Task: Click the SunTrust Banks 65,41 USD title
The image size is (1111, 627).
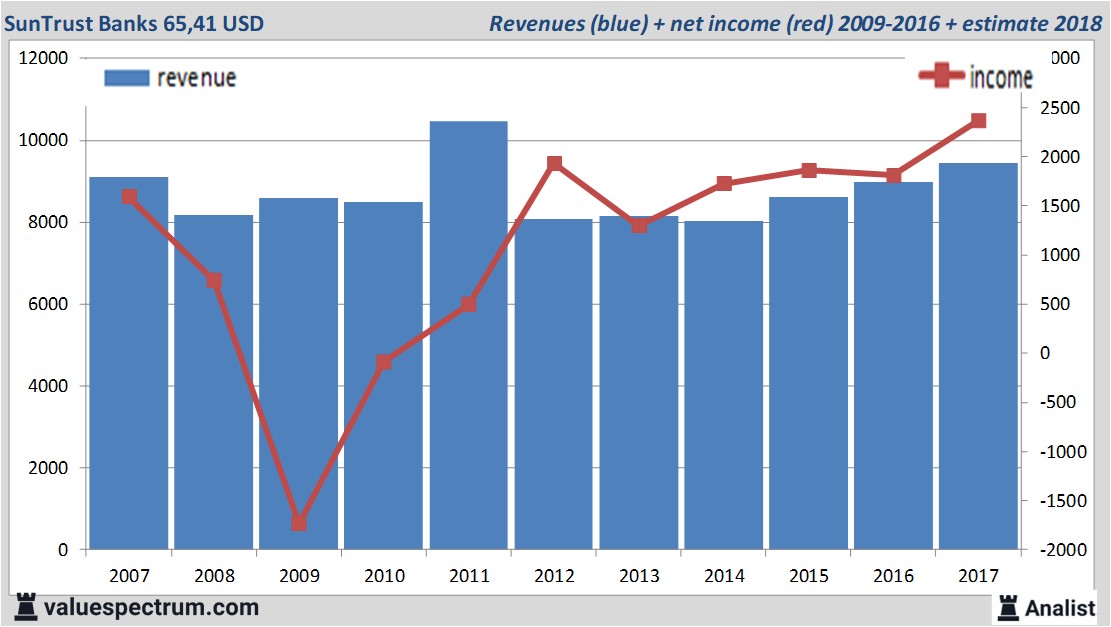Action: pyautogui.click(x=134, y=22)
